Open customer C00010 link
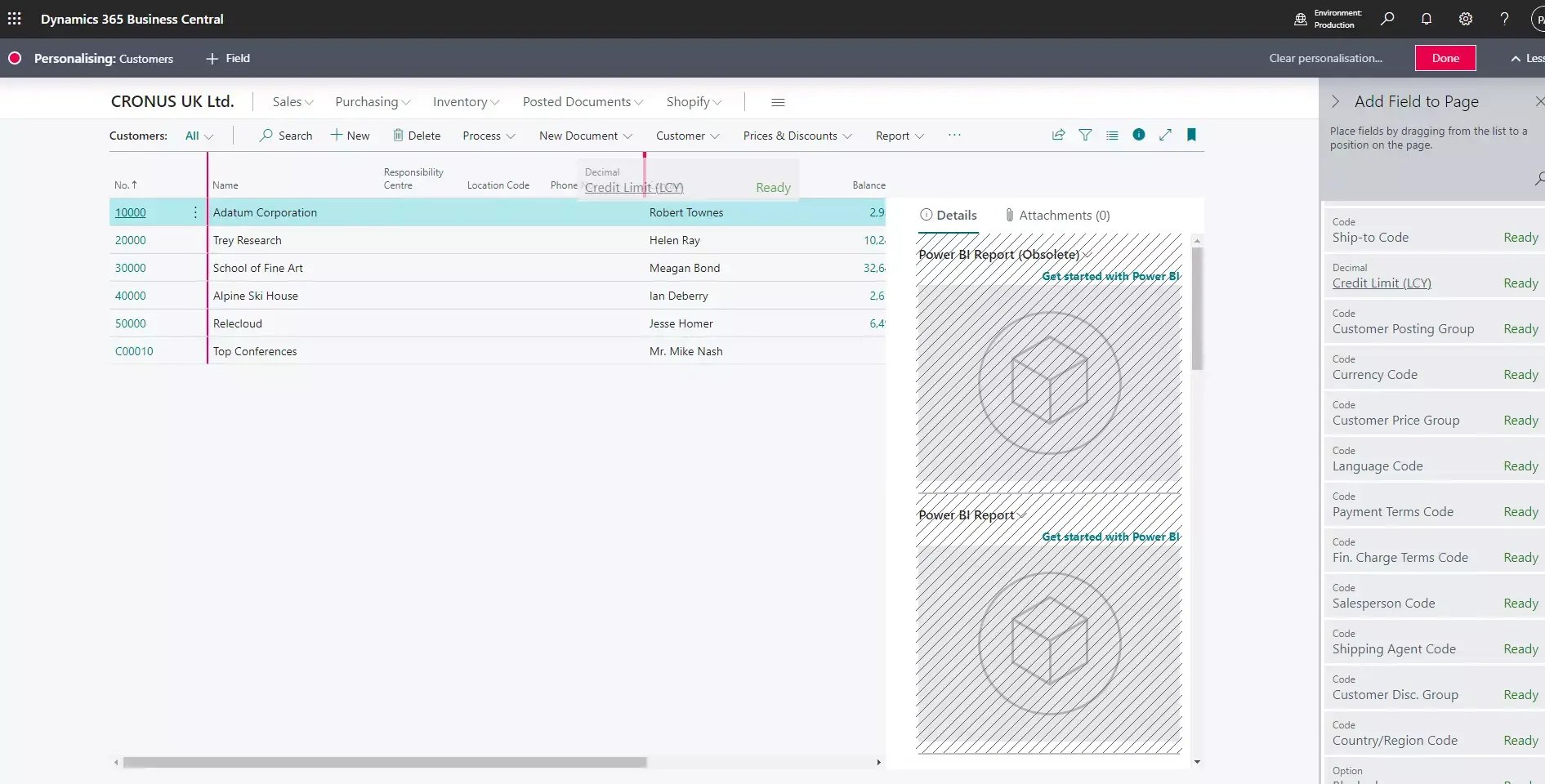 (134, 351)
